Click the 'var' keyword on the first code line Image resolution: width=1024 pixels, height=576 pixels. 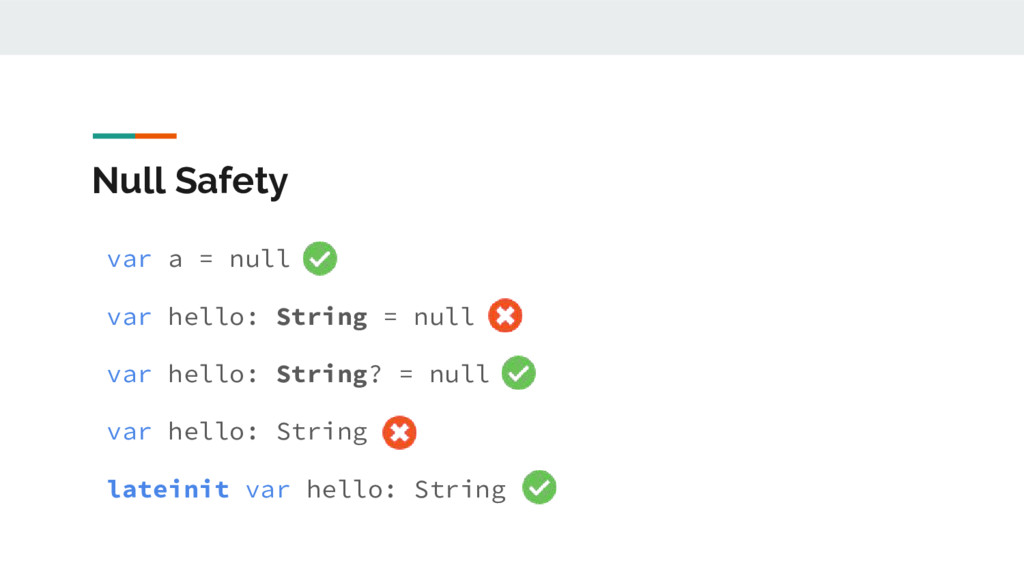click(129, 260)
